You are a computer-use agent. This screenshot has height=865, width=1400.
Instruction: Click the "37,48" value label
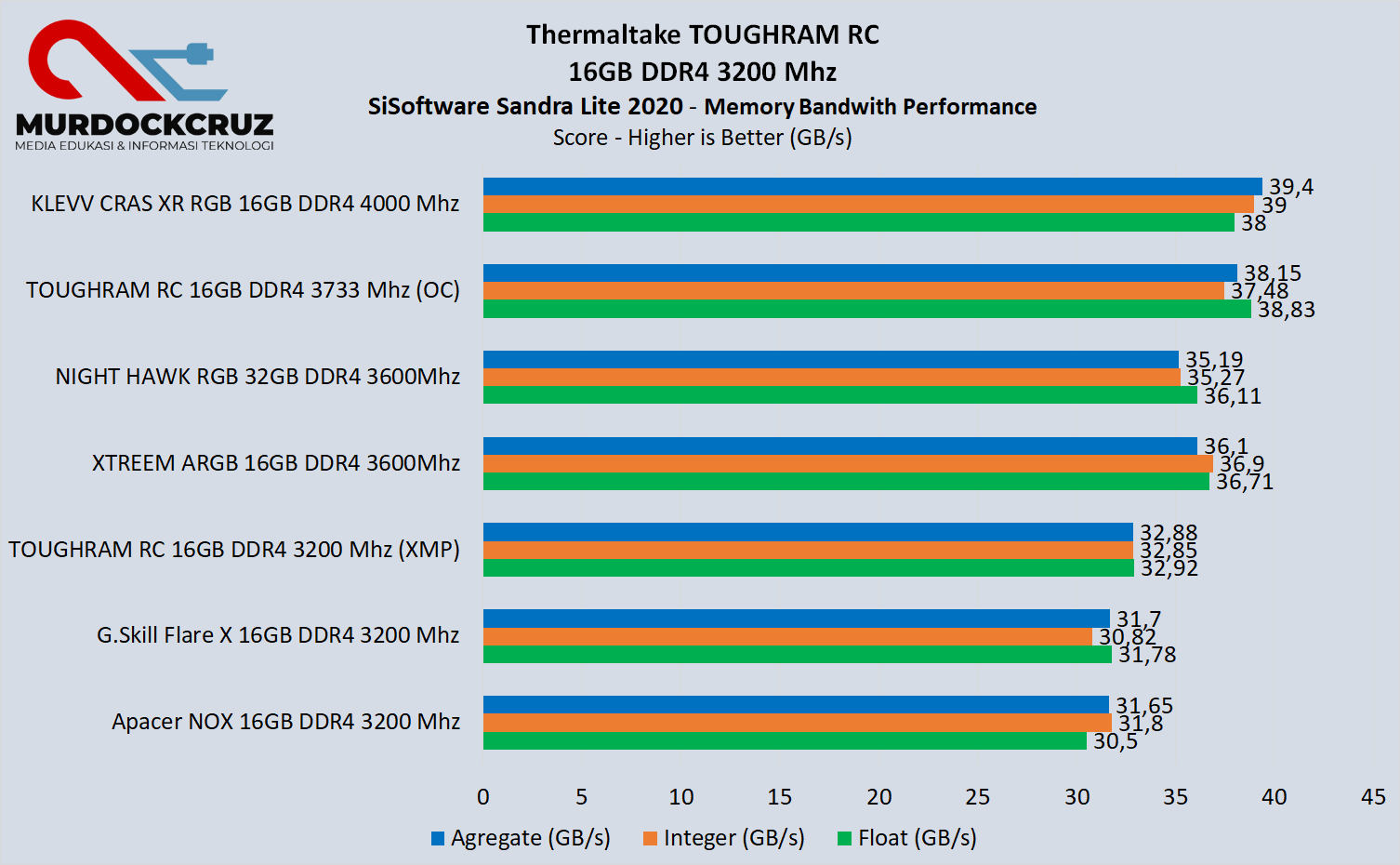pyautogui.click(x=1260, y=291)
